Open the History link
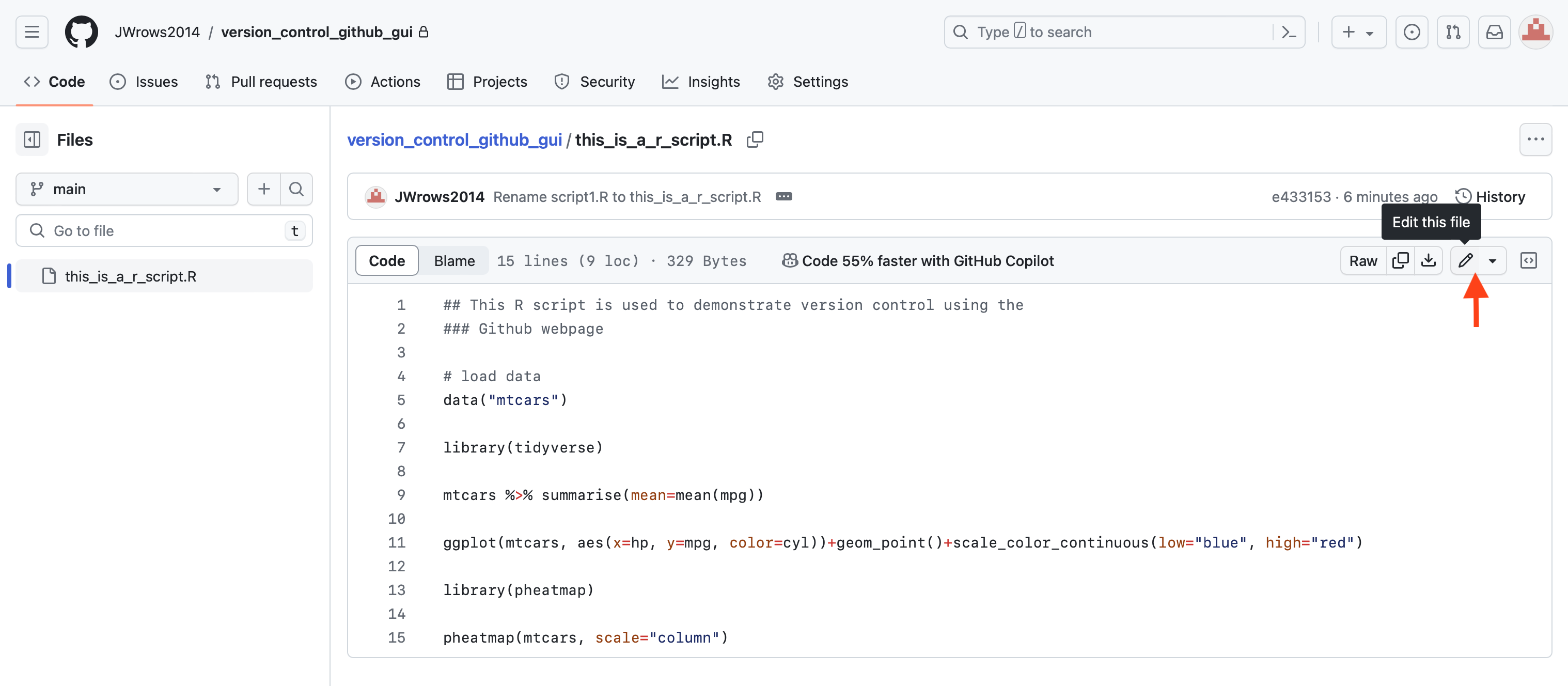 click(x=1491, y=197)
